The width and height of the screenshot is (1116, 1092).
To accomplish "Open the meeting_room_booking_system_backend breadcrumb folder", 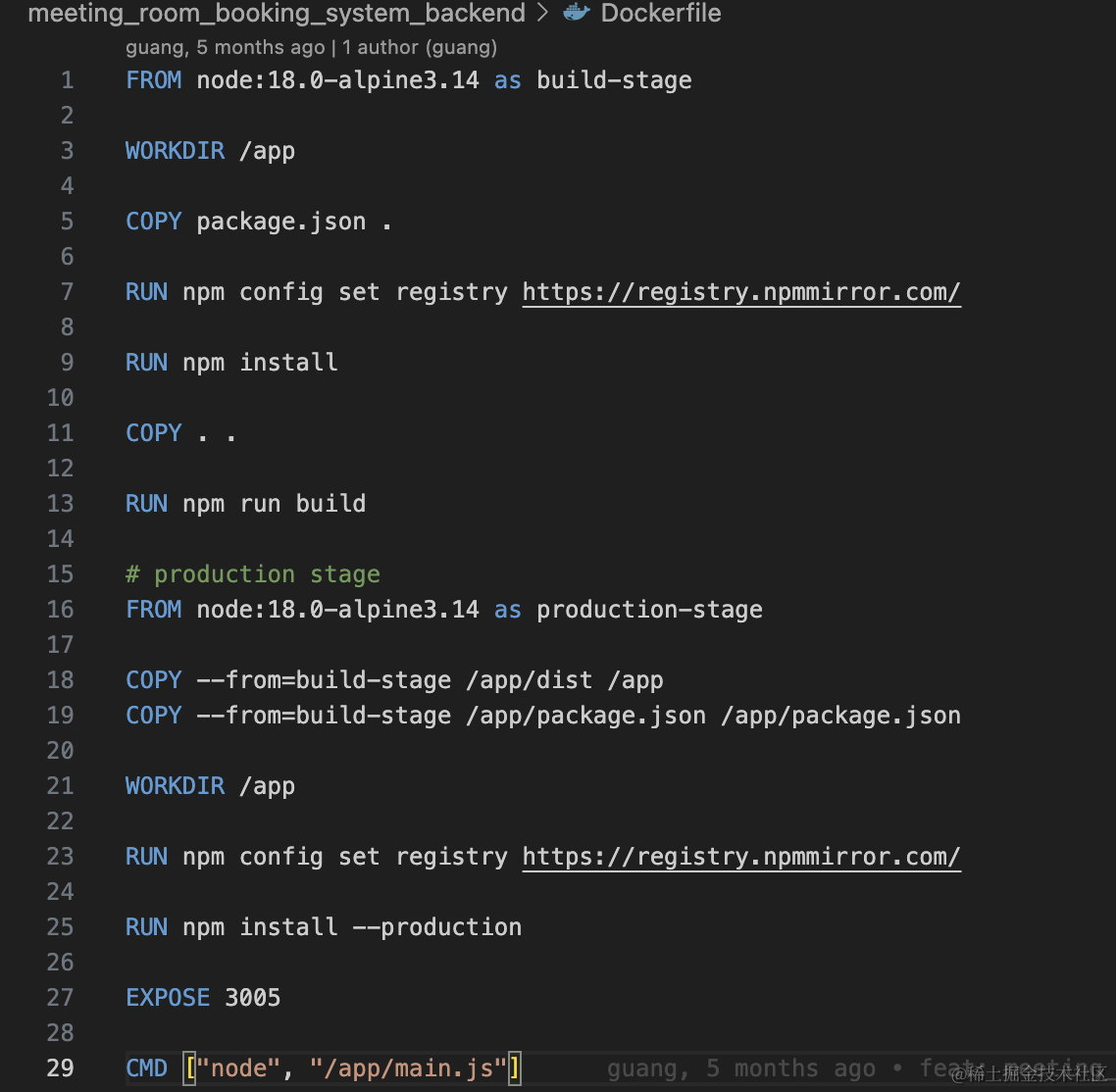I will point(277,13).
